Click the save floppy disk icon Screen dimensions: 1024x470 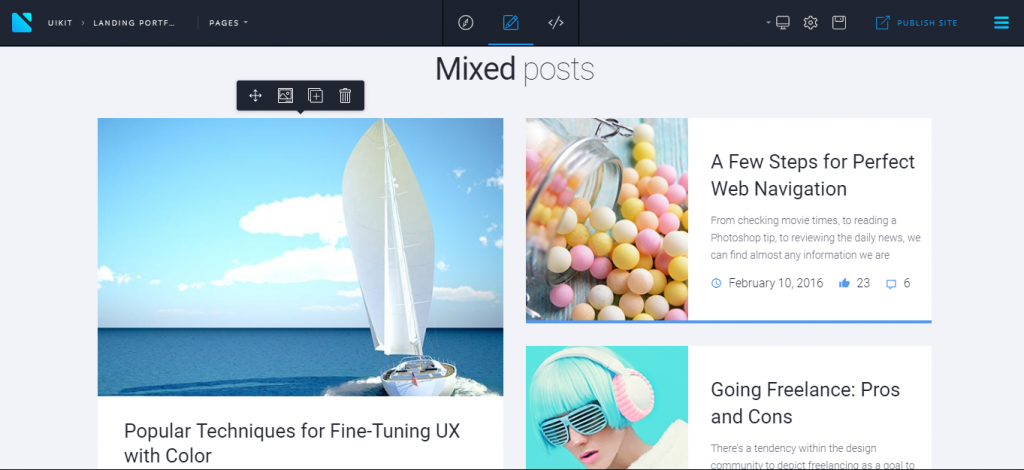click(x=839, y=23)
